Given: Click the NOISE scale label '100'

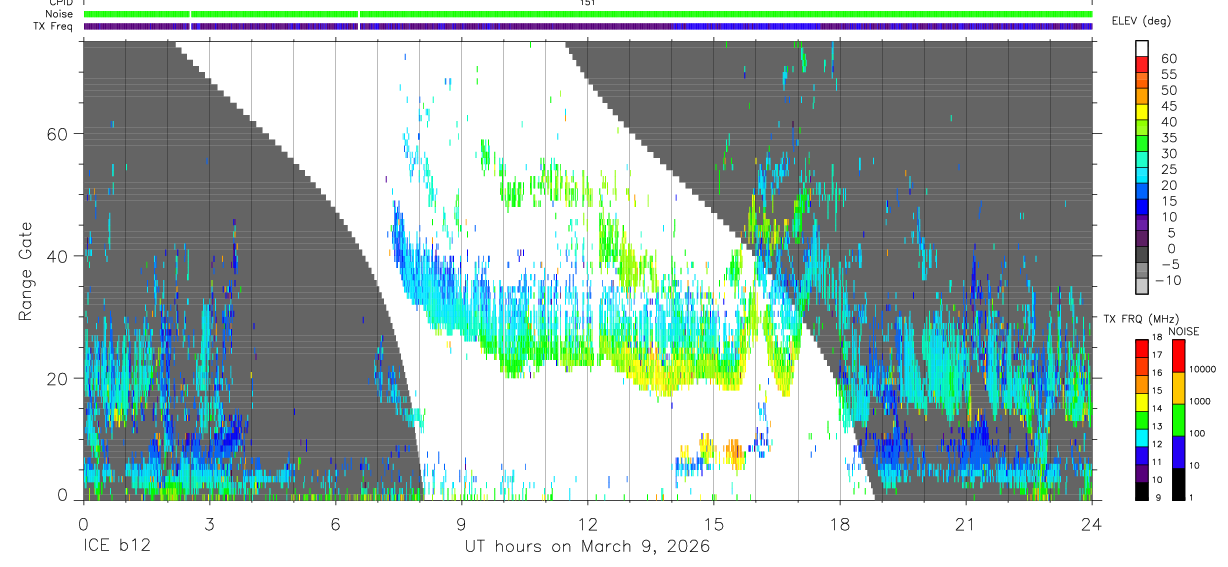Looking at the screenshot, I should point(1198,433).
